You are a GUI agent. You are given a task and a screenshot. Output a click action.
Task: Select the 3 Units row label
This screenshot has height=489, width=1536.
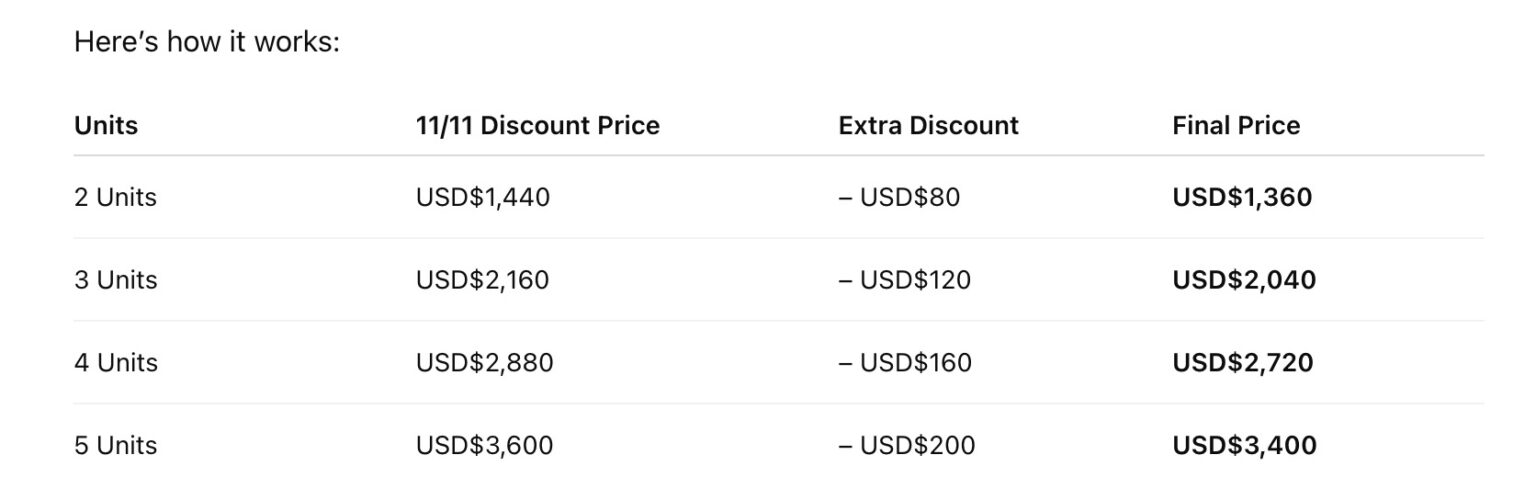click(115, 280)
